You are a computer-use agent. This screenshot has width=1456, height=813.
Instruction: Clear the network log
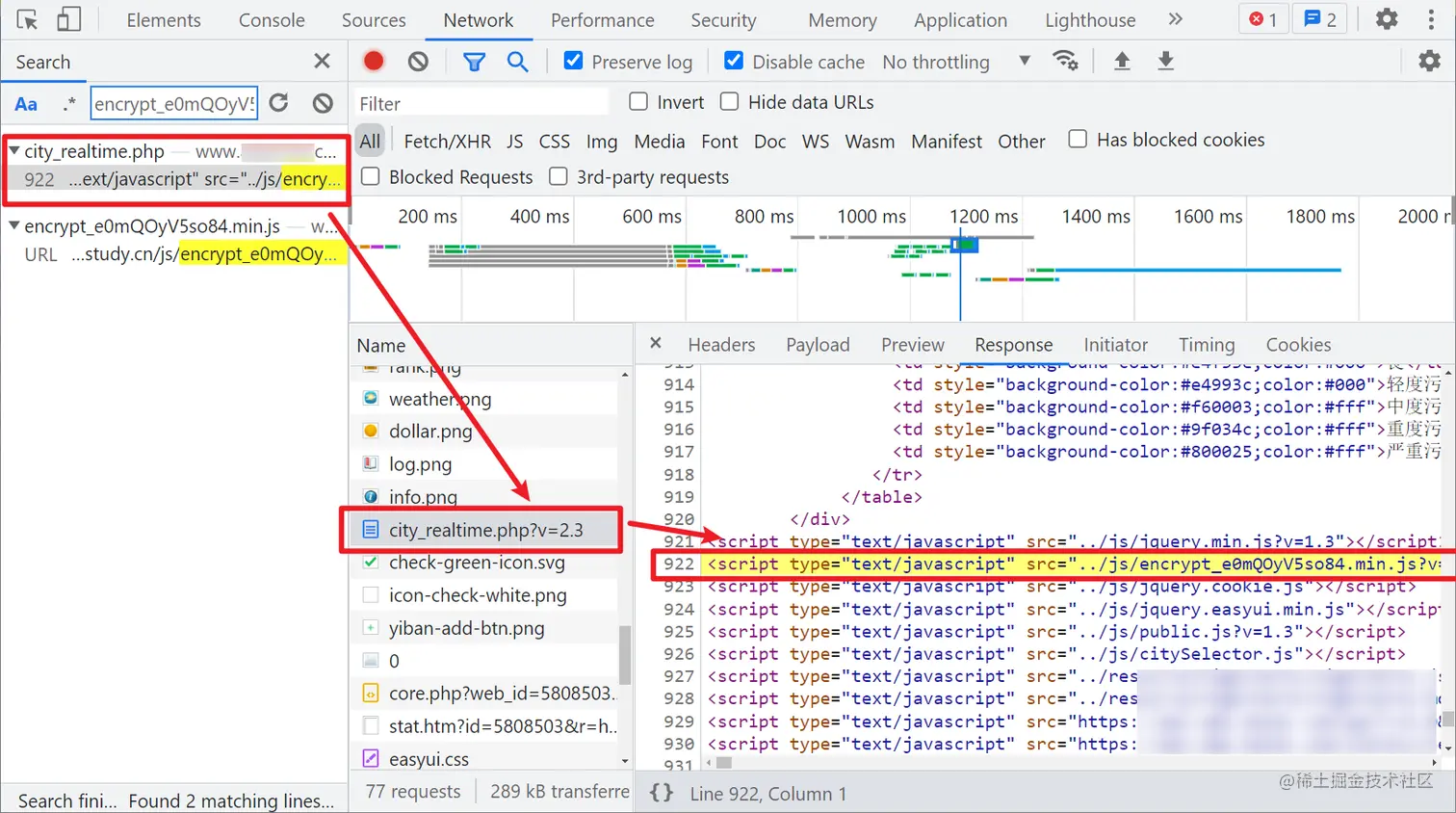tap(418, 62)
